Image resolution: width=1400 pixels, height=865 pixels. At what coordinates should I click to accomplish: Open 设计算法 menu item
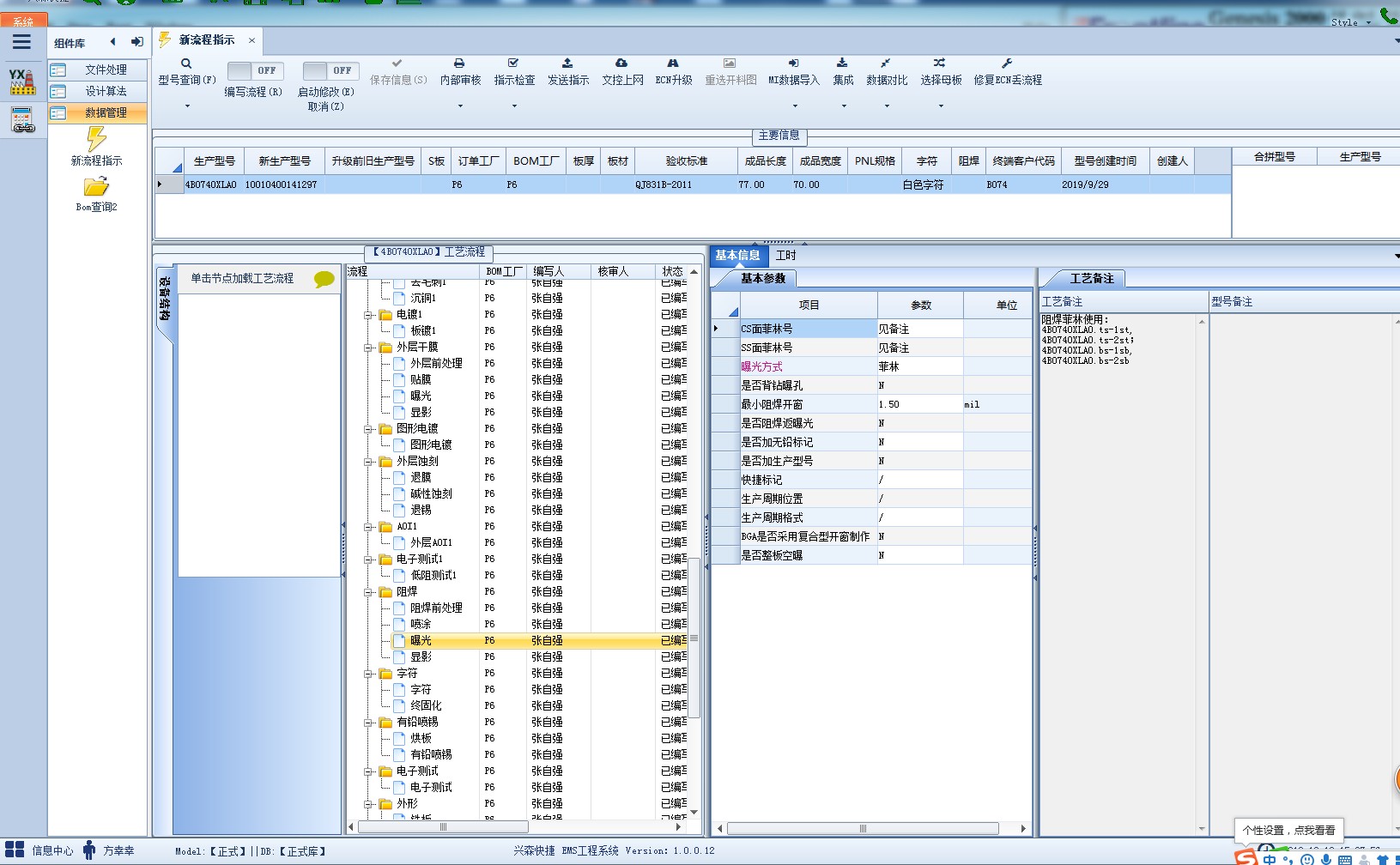(x=97, y=91)
